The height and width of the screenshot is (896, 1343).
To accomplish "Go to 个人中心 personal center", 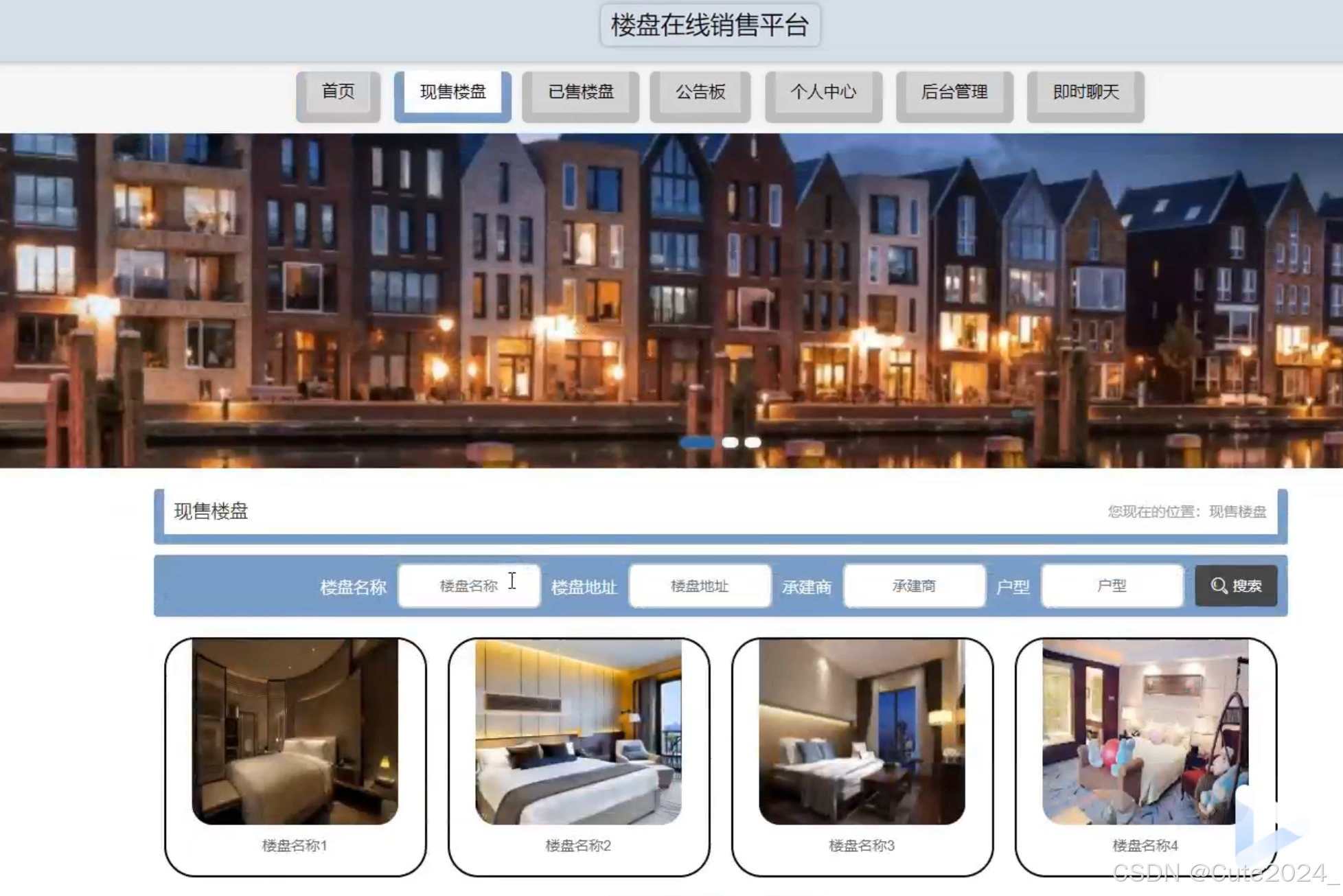I will [823, 92].
